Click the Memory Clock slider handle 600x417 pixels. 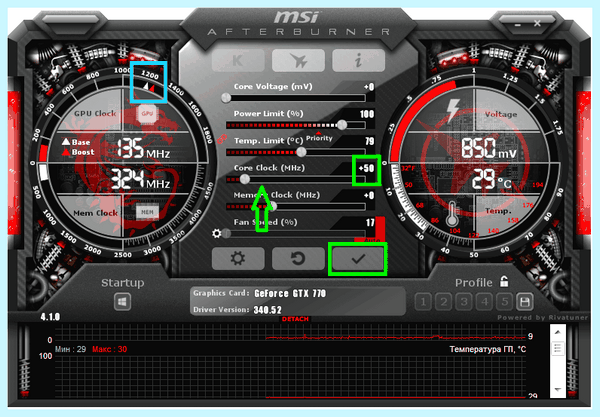[x=272, y=207]
